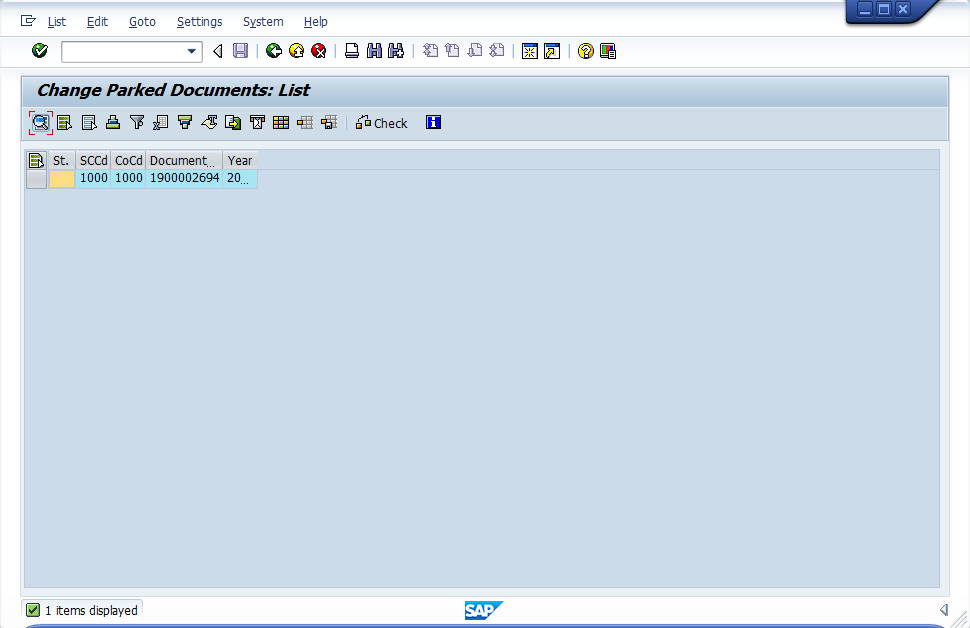Image resolution: width=970 pixels, height=628 pixels.
Task: Click document number 1900002694
Action: pyautogui.click(x=184, y=179)
